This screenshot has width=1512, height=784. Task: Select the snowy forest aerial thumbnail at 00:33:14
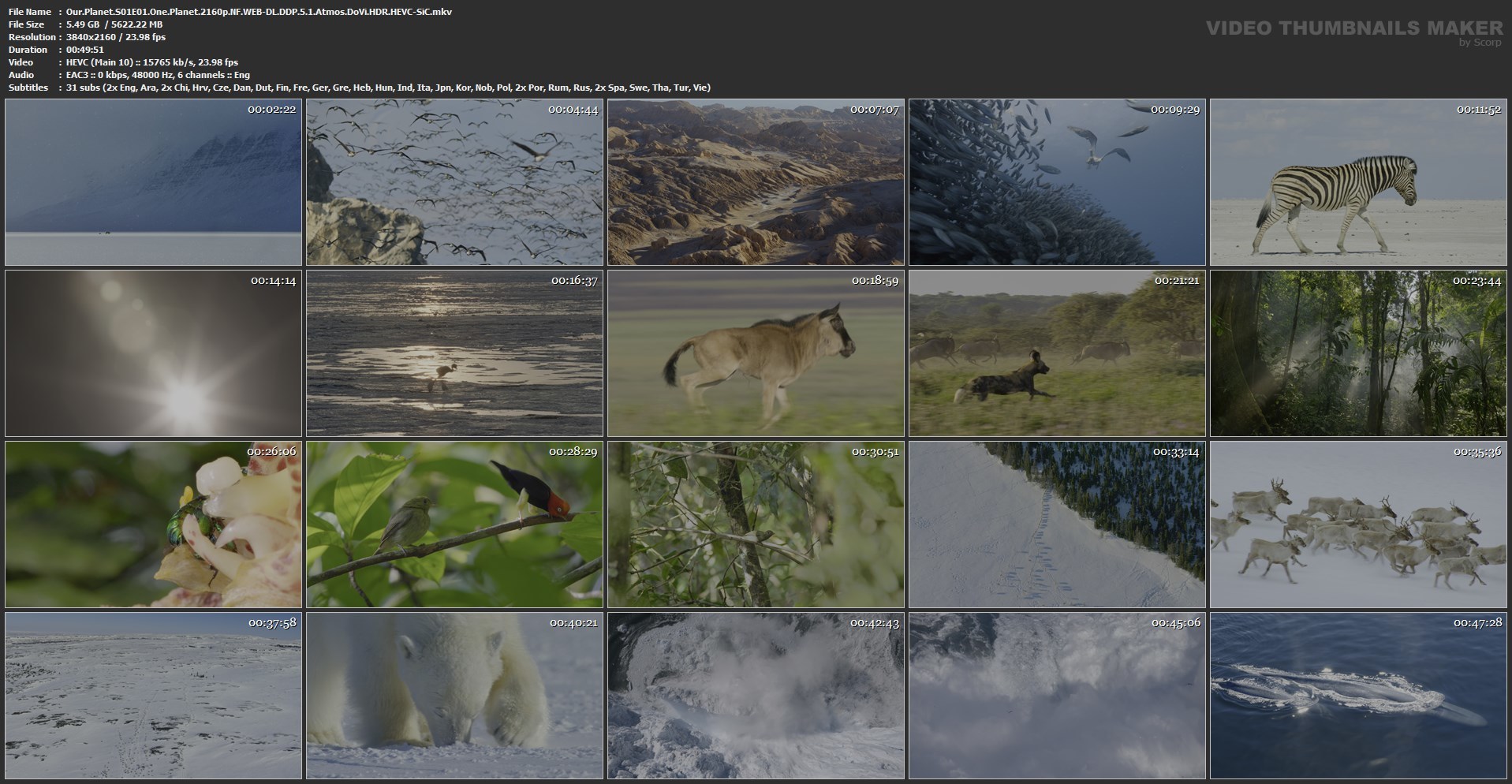point(1057,525)
